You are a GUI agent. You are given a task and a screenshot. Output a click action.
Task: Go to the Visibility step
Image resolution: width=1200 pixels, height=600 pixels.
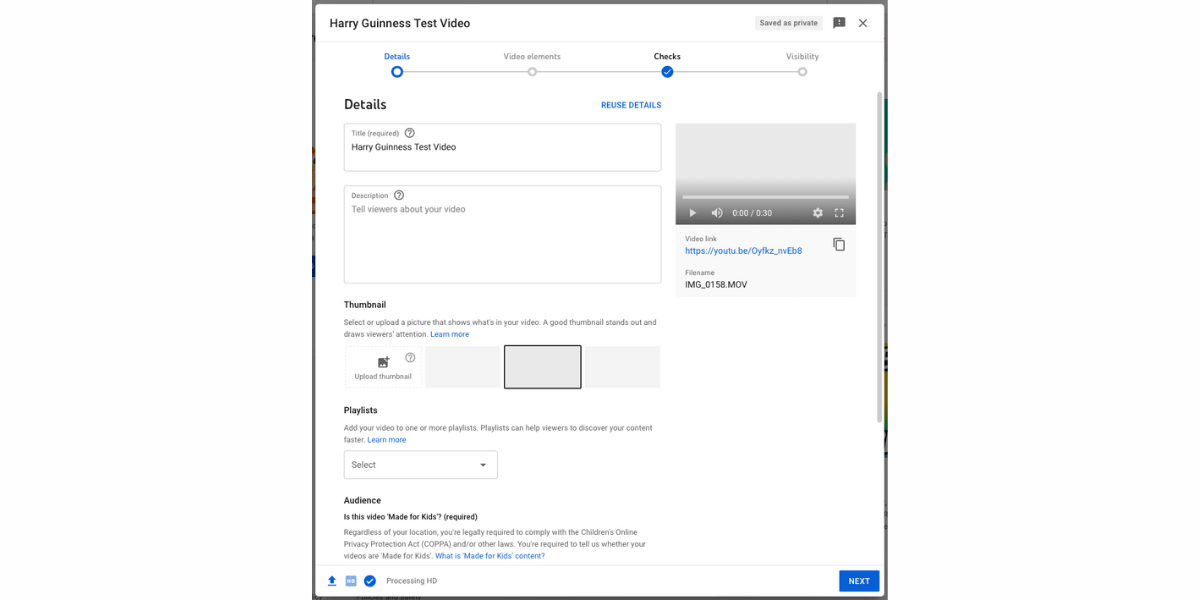[x=802, y=64]
